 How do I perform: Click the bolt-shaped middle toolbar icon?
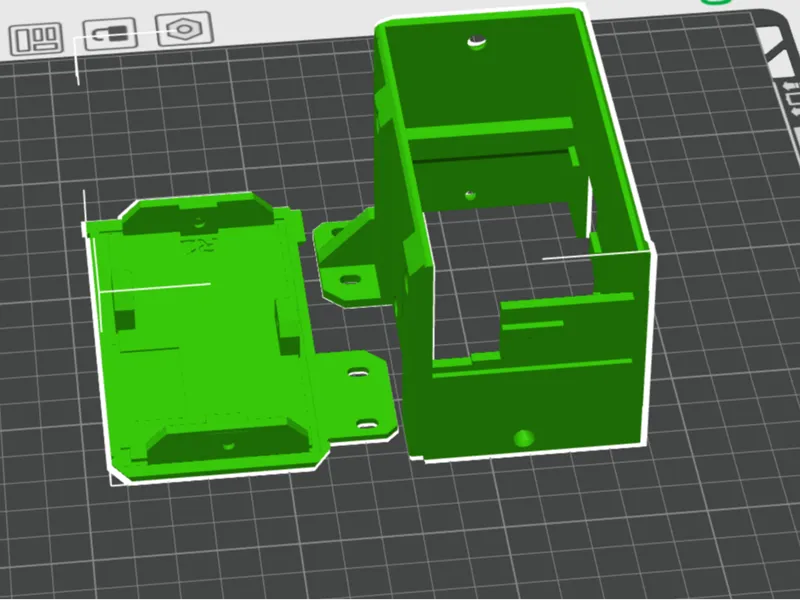110,34
